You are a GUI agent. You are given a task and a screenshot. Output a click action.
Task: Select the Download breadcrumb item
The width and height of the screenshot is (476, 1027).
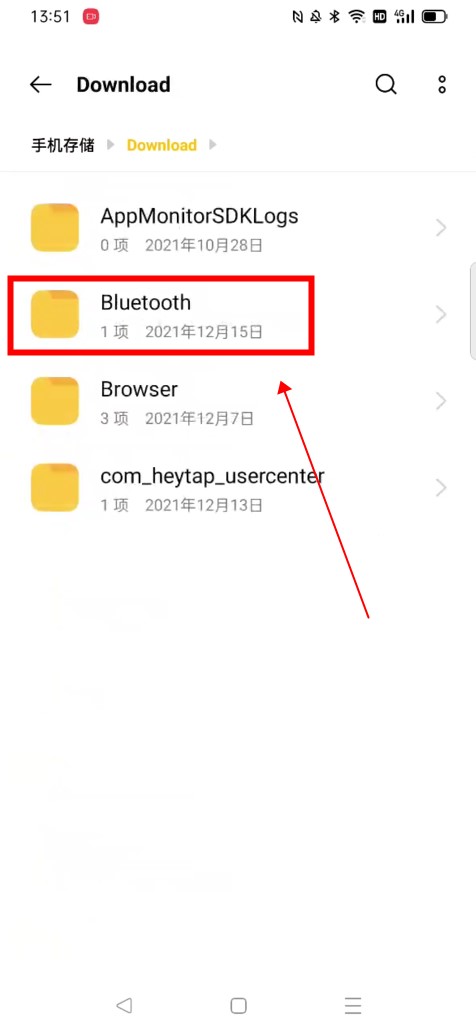[x=162, y=145]
